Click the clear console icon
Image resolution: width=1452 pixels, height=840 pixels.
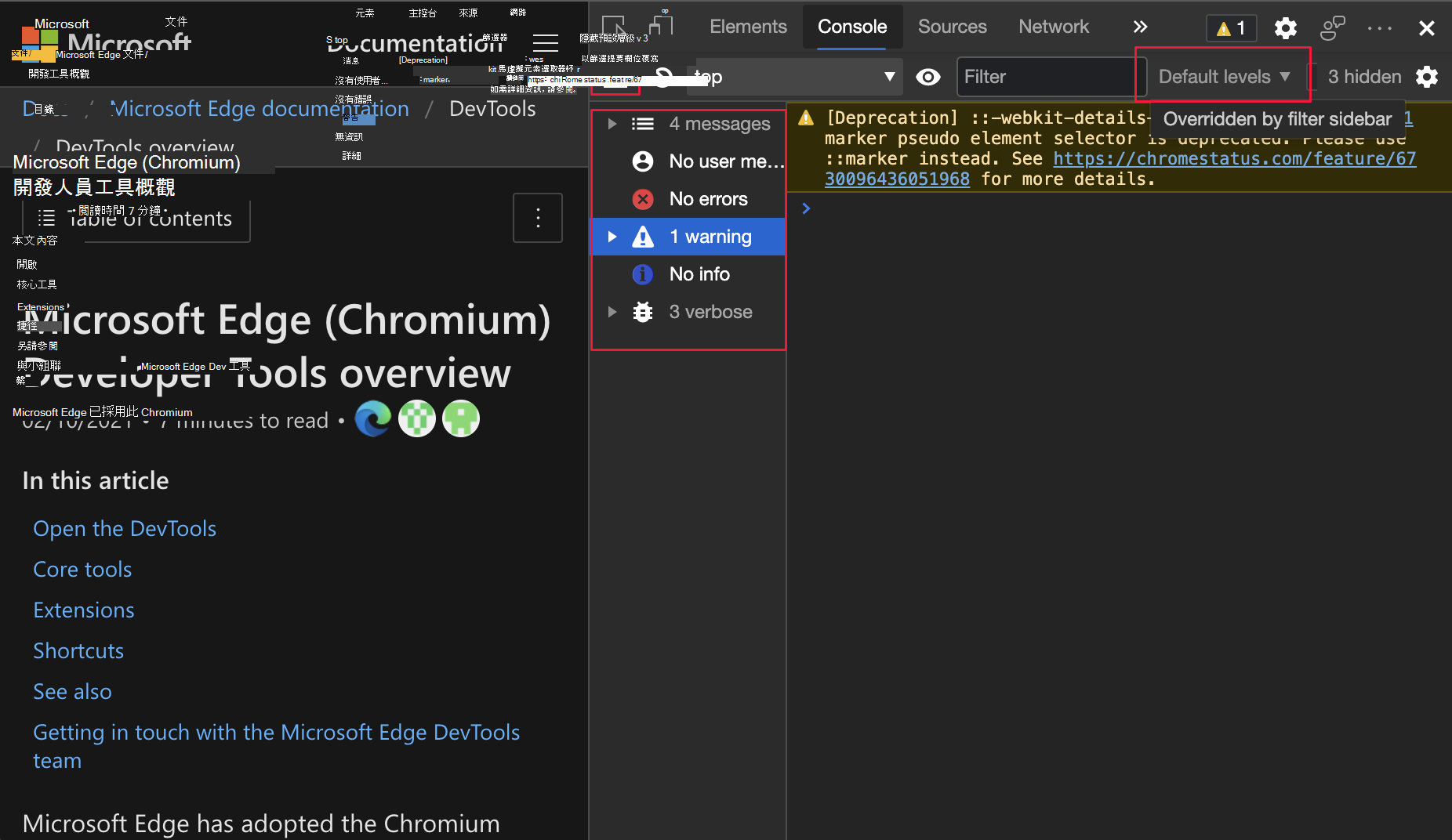663,77
